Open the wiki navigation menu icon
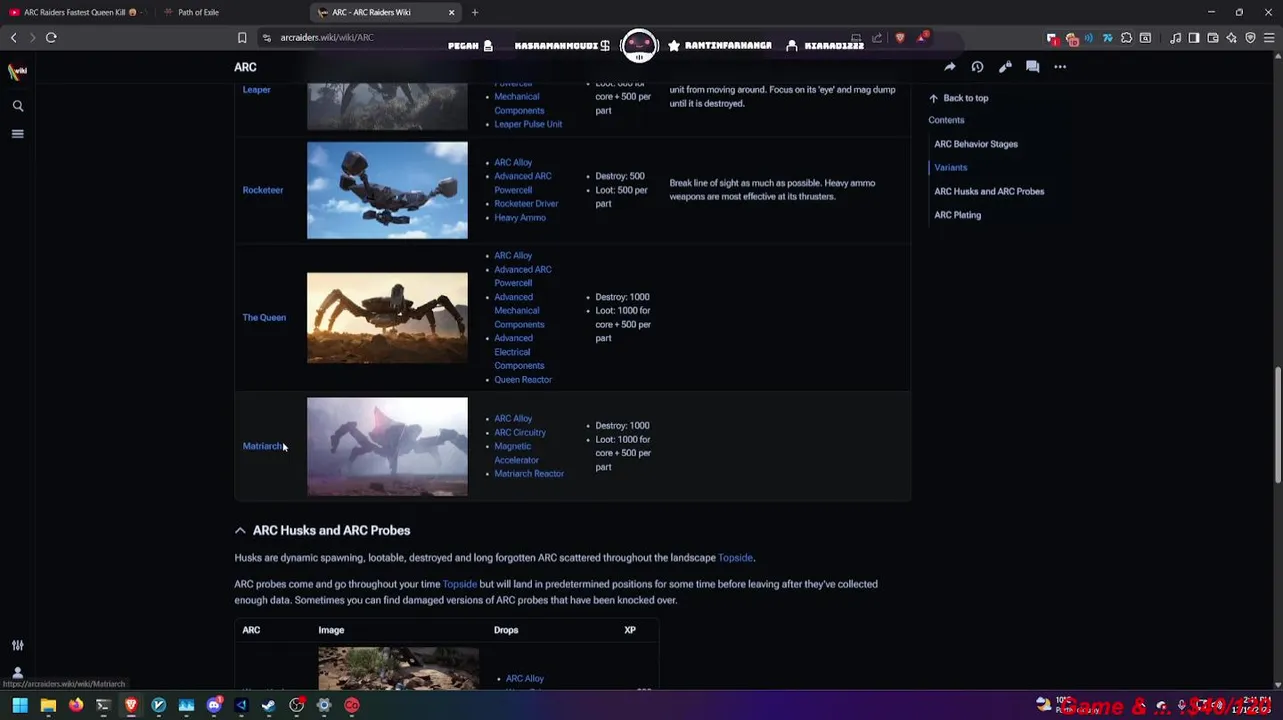This screenshot has width=1283, height=720. [18, 133]
